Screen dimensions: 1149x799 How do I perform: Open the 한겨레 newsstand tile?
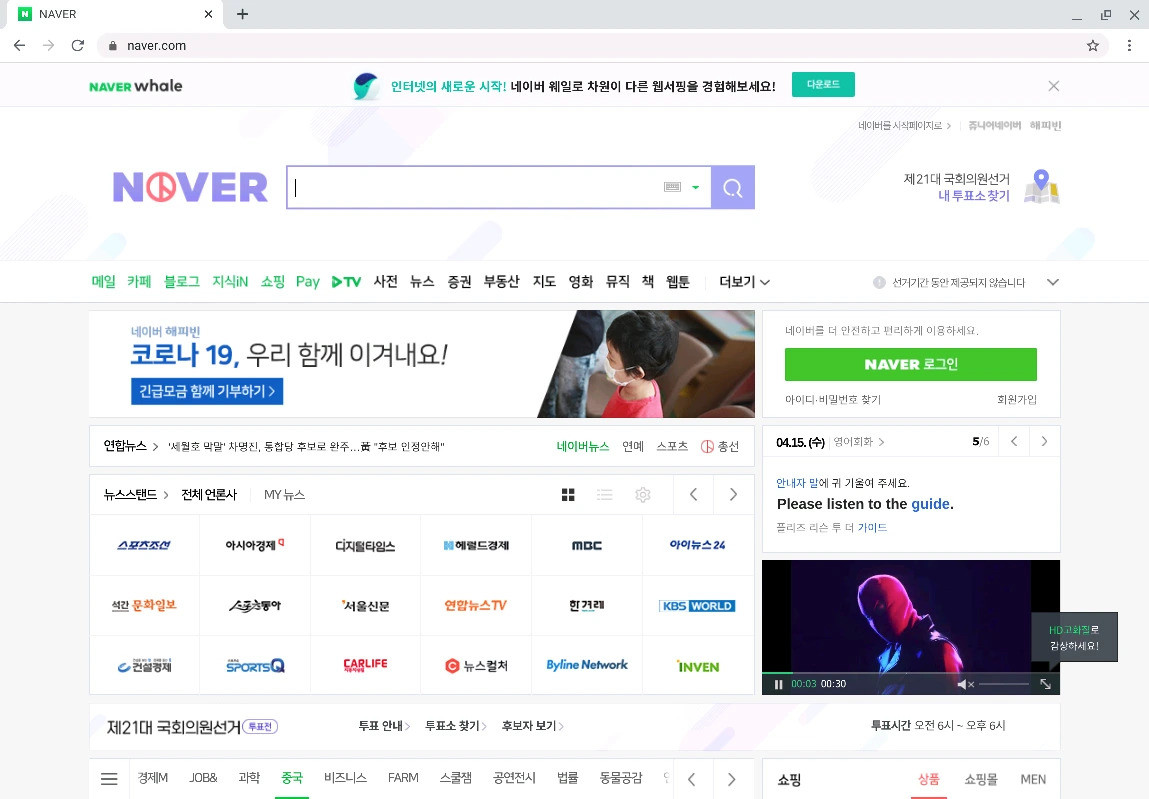[x=587, y=605]
